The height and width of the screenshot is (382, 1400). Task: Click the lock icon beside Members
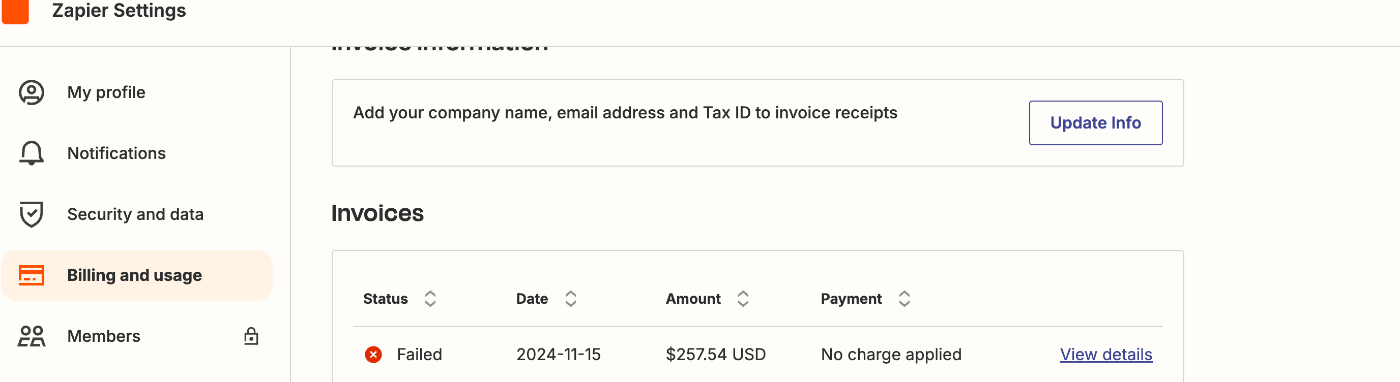251,337
